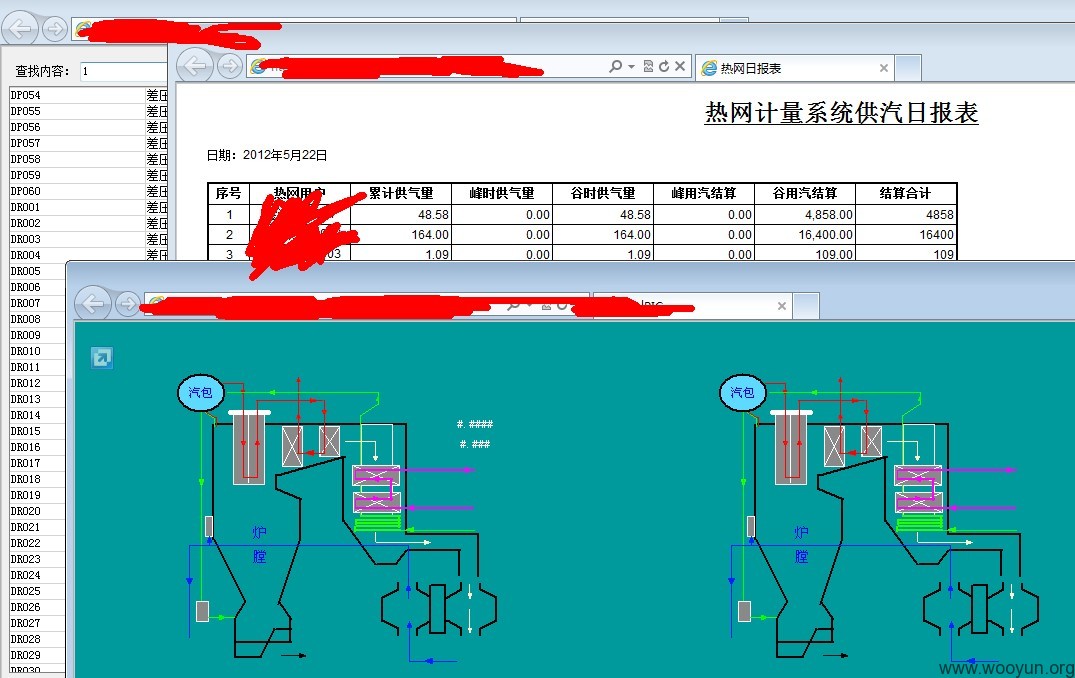The image size is (1075, 678).
Task: Click the 序号 column header
Action: tap(229, 193)
